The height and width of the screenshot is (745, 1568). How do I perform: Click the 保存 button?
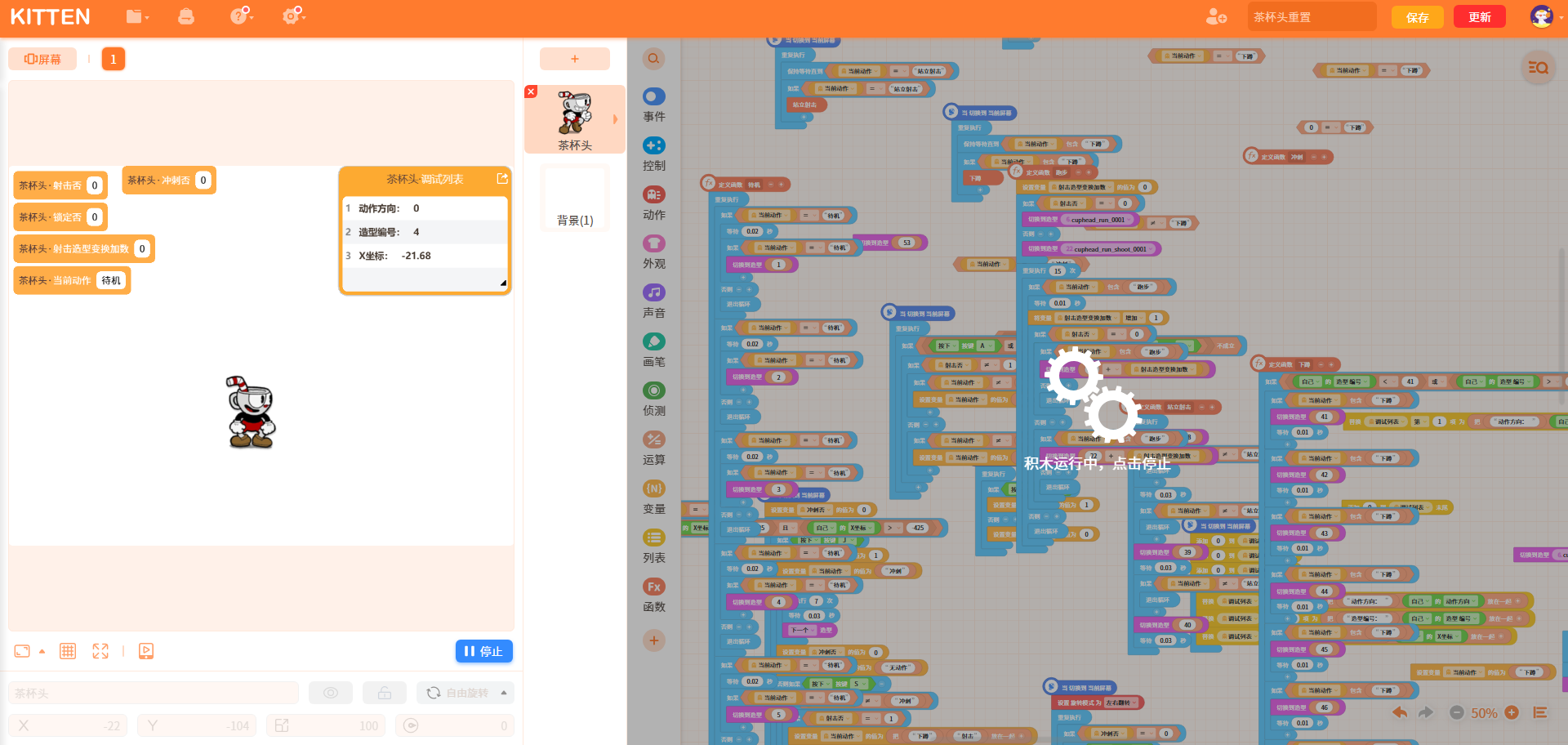click(x=1418, y=17)
